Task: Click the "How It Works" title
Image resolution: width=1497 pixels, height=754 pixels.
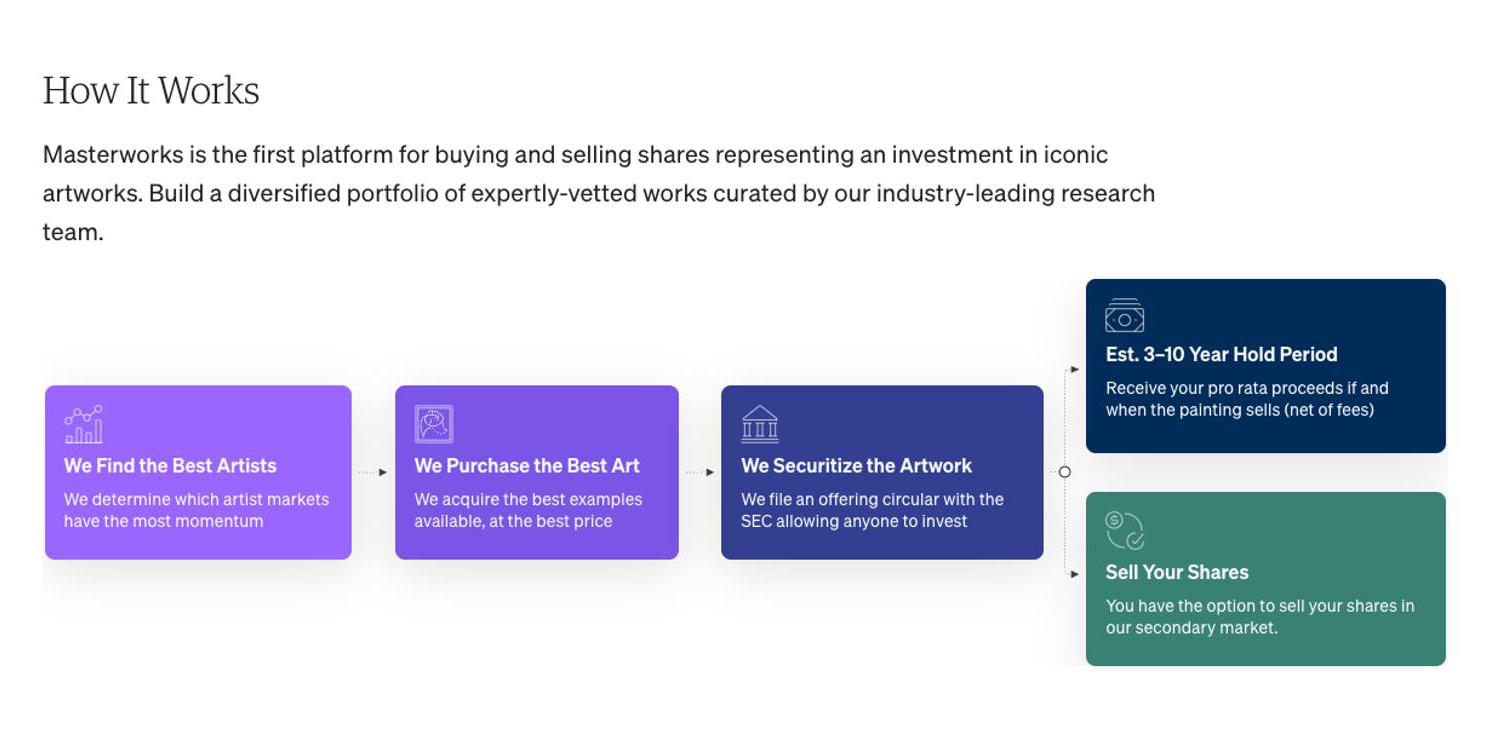Action: tap(151, 91)
